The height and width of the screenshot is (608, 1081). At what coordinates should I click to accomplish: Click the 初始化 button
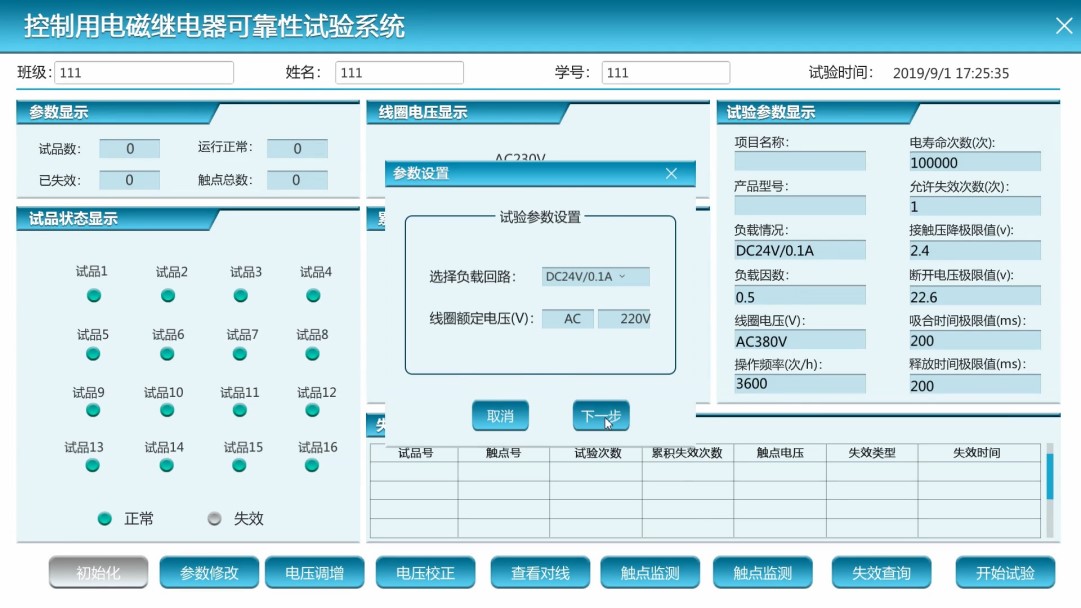[x=99, y=573]
